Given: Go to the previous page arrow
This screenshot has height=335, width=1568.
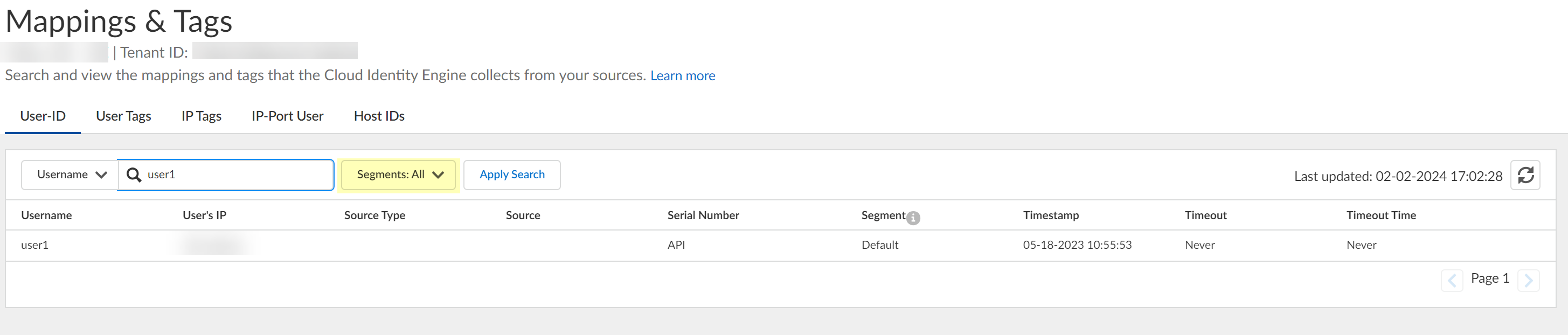Looking at the screenshot, I should click(1452, 280).
